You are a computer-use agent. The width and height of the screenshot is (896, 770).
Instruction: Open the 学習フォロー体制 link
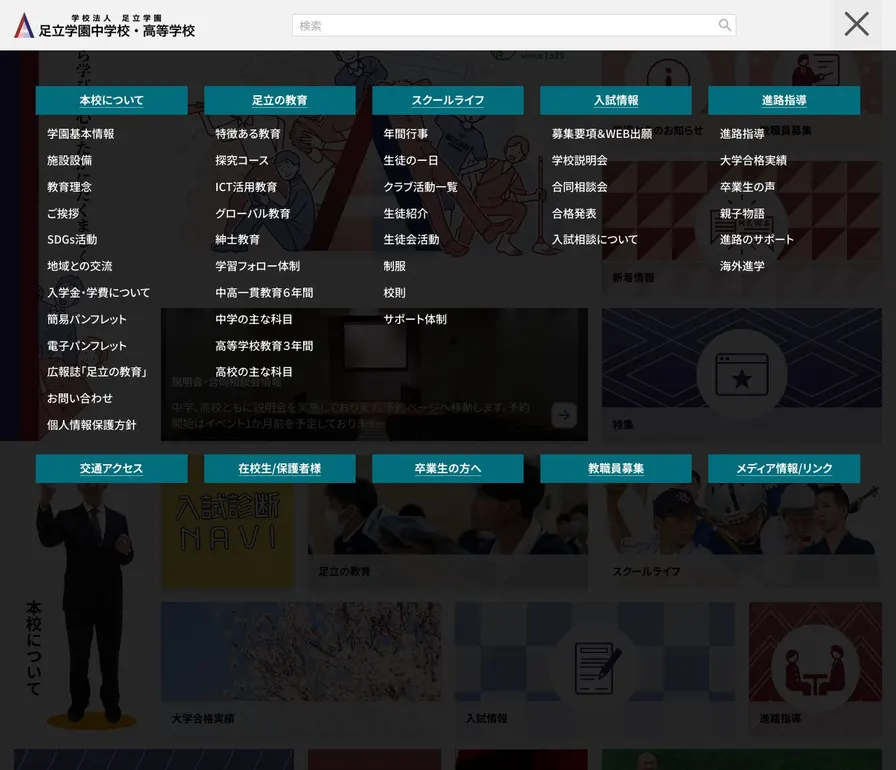[x=257, y=266]
